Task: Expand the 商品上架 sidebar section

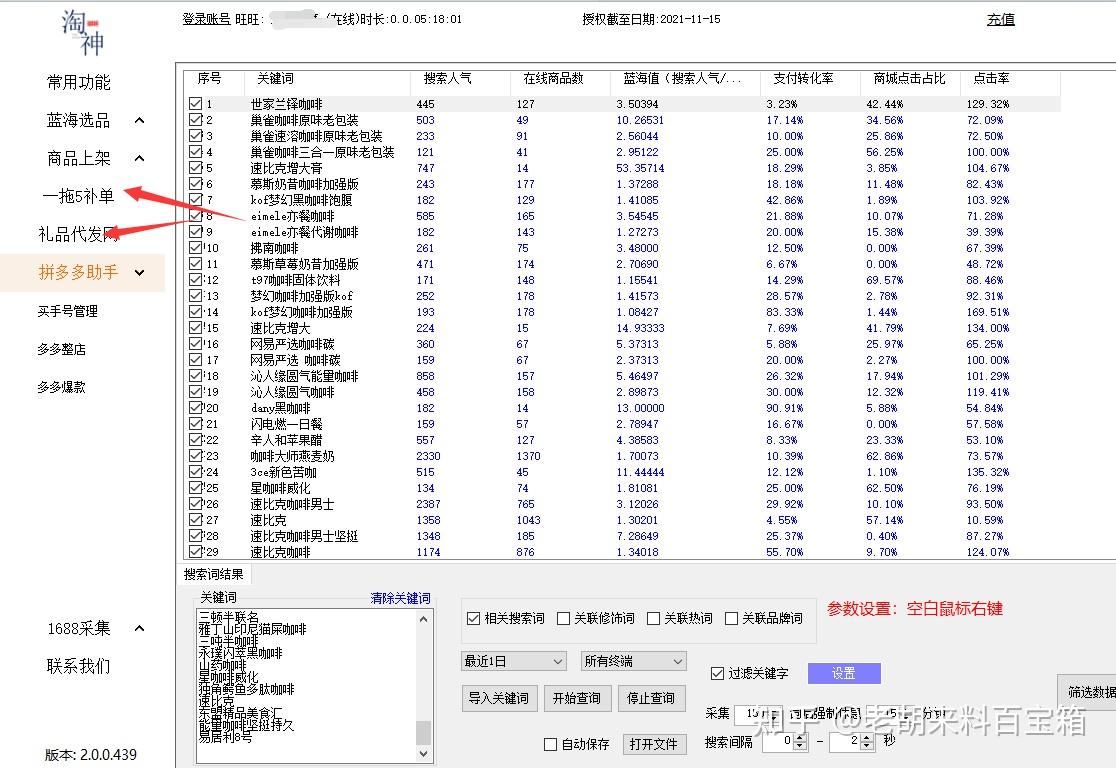Action: click(x=140, y=158)
